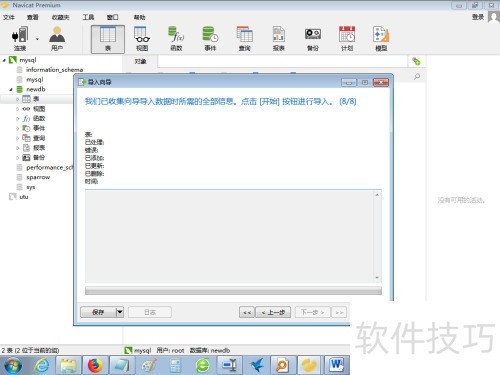Screen dimensions: 500x375
Task: Expand the backups node under newdb
Action: pyautogui.click(x=18, y=158)
